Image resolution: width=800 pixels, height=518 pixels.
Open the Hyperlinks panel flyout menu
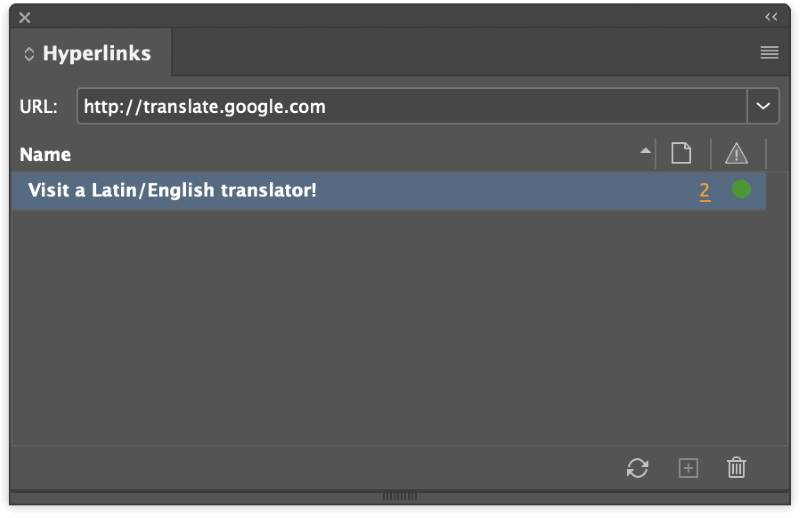[769, 52]
